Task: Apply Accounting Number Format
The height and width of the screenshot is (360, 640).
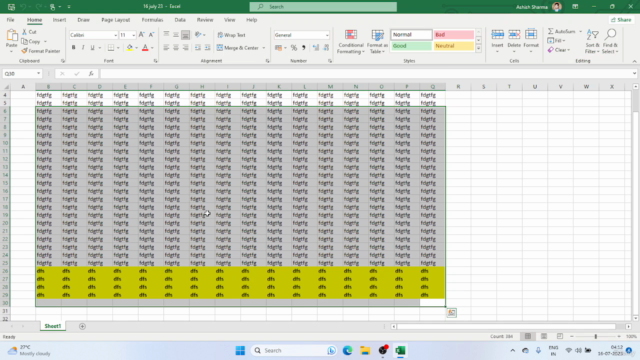Action: (278, 48)
